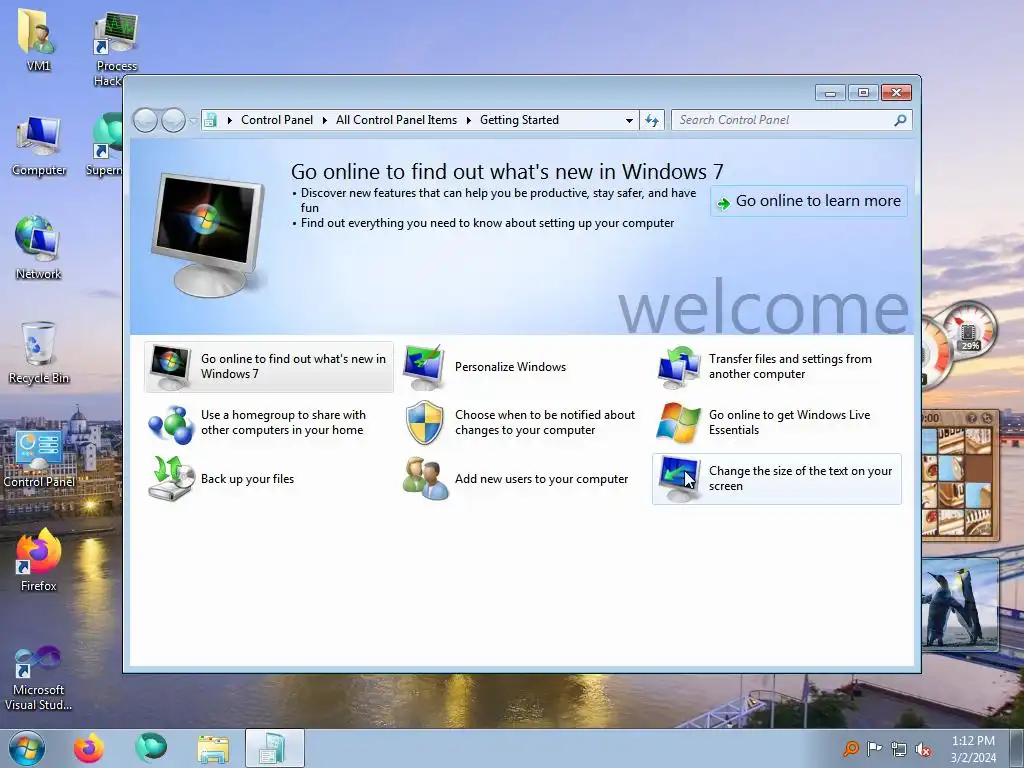Viewport: 1024px width, 768px height.
Task: Open the Windows Start button
Action: 27,748
